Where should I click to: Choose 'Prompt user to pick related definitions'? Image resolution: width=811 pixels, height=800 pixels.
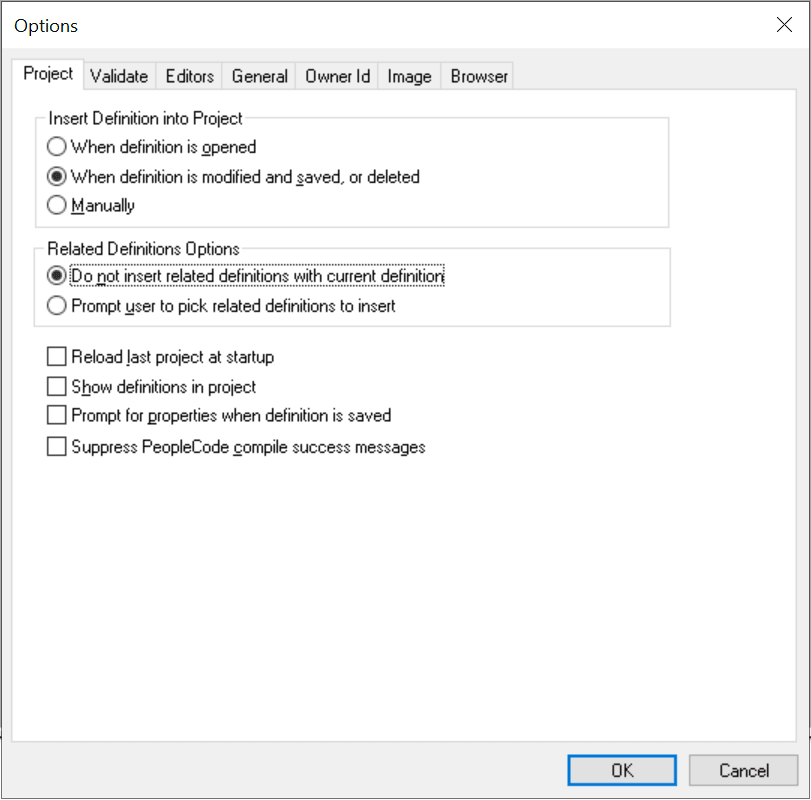(57, 306)
